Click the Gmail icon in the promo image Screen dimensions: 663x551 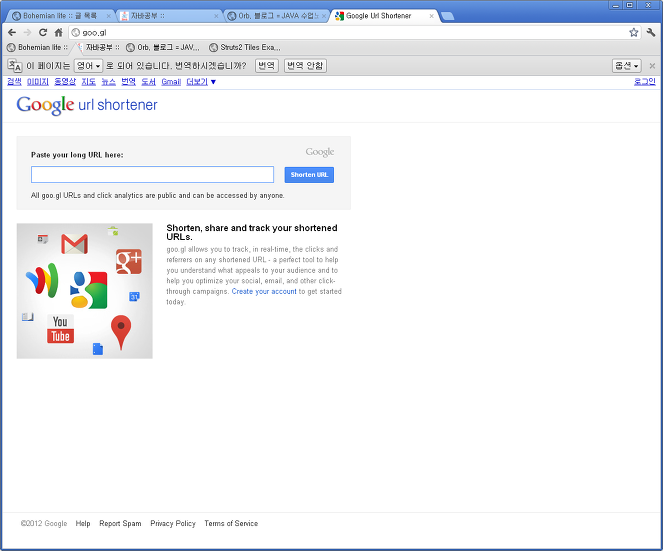[x=74, y=244]
